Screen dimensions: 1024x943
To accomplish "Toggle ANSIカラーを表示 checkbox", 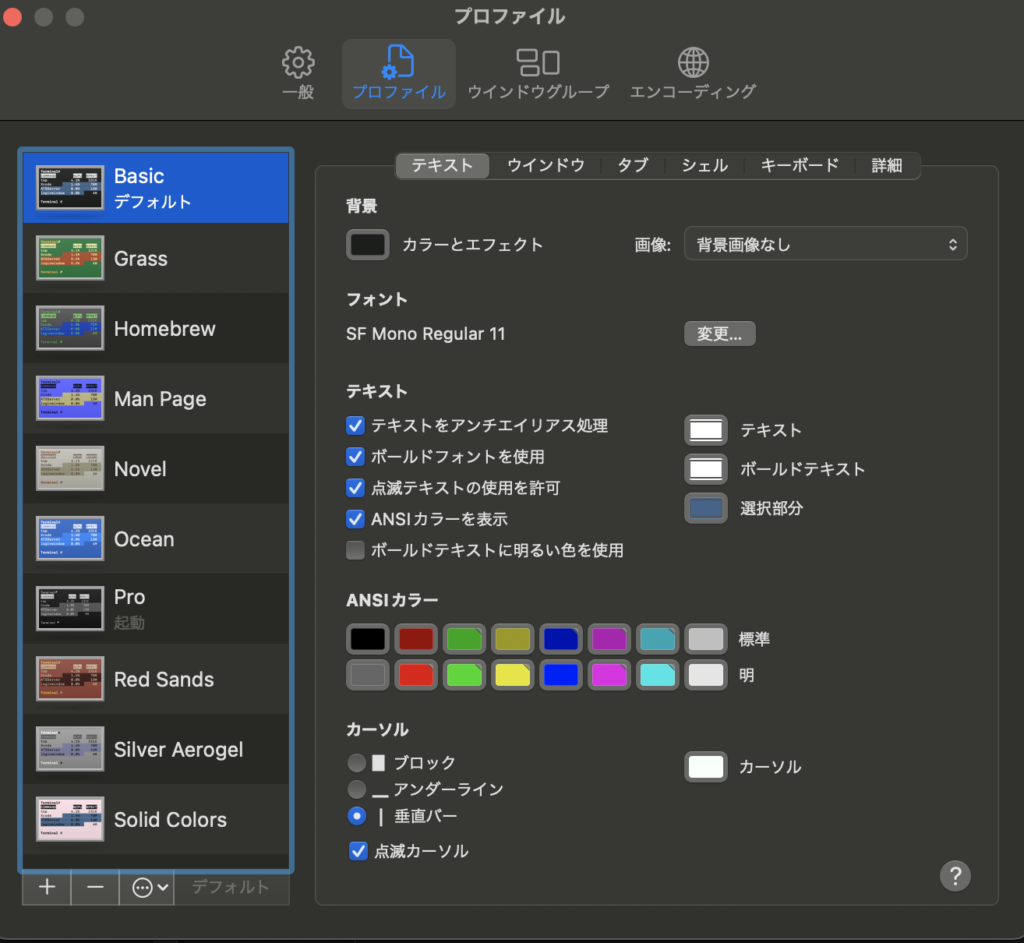I will tap(355, 519).
